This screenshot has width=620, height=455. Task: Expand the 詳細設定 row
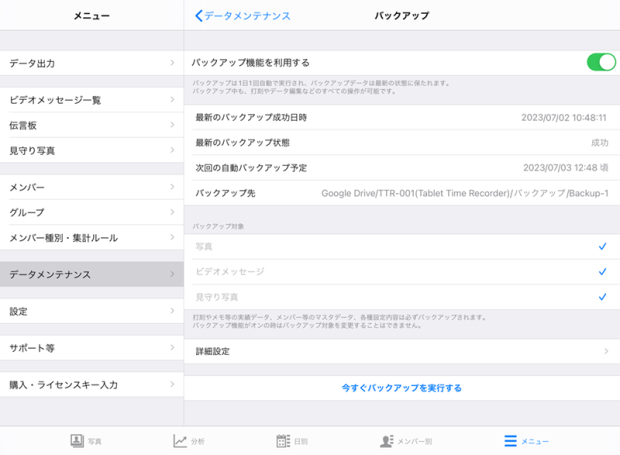click(401, 351)
